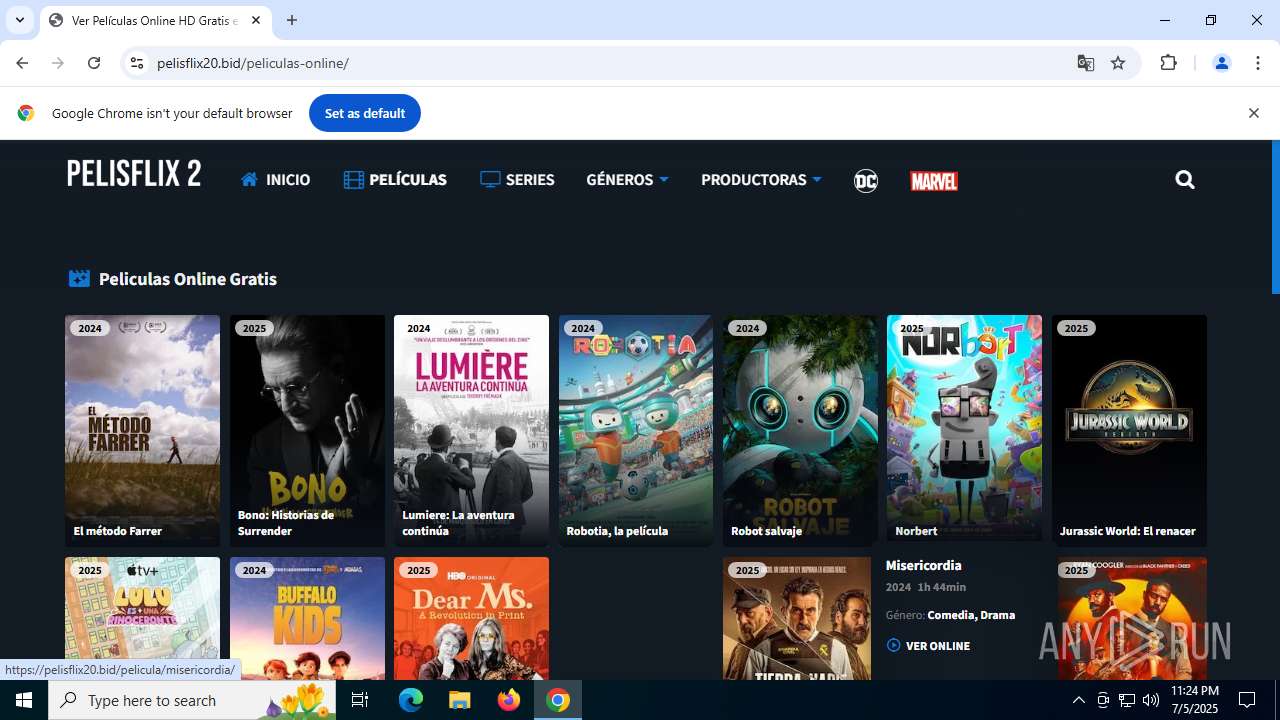Expand the GÉNEROS dropdown

point(627,180)
